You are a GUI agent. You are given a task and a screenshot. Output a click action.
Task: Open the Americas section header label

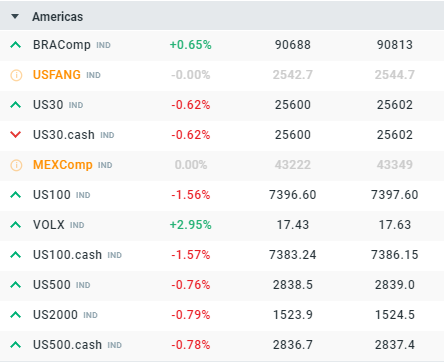58,17
